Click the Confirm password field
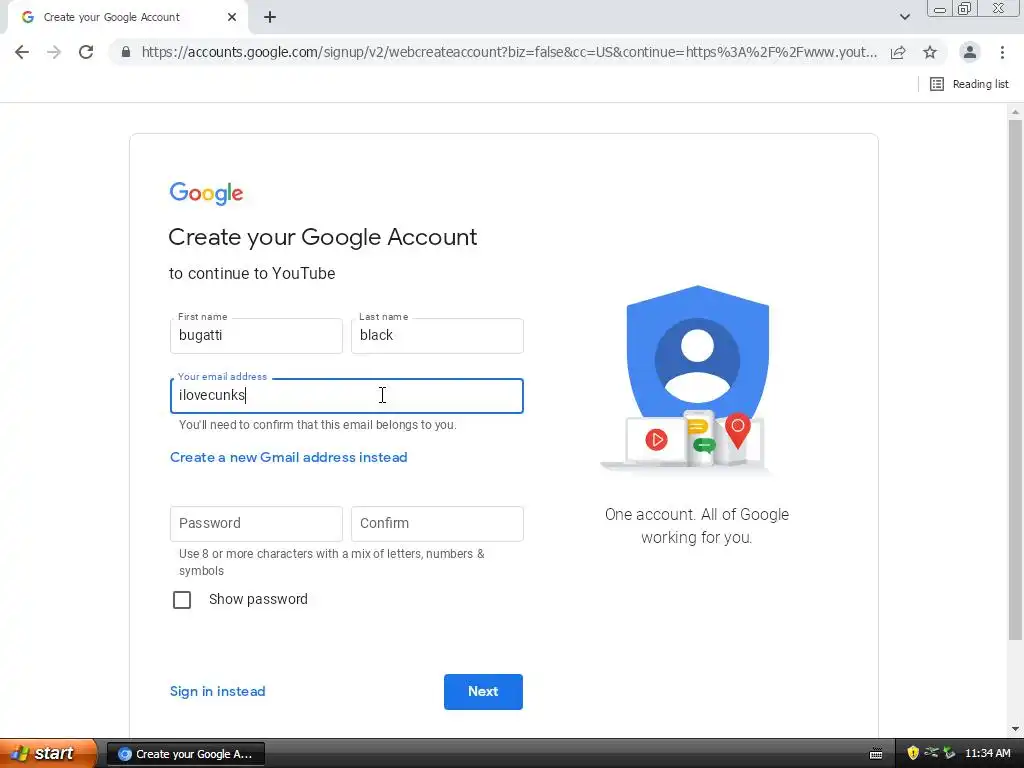Image resolution: width=1024 pixels, height=768 pixels. click(x=437, y=524)
